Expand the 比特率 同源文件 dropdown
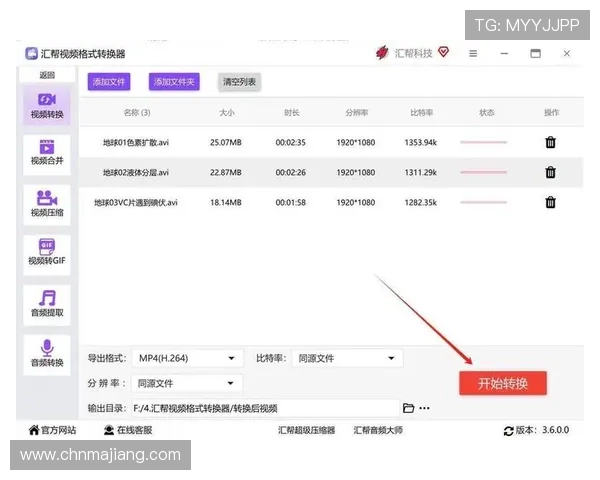 347,358
